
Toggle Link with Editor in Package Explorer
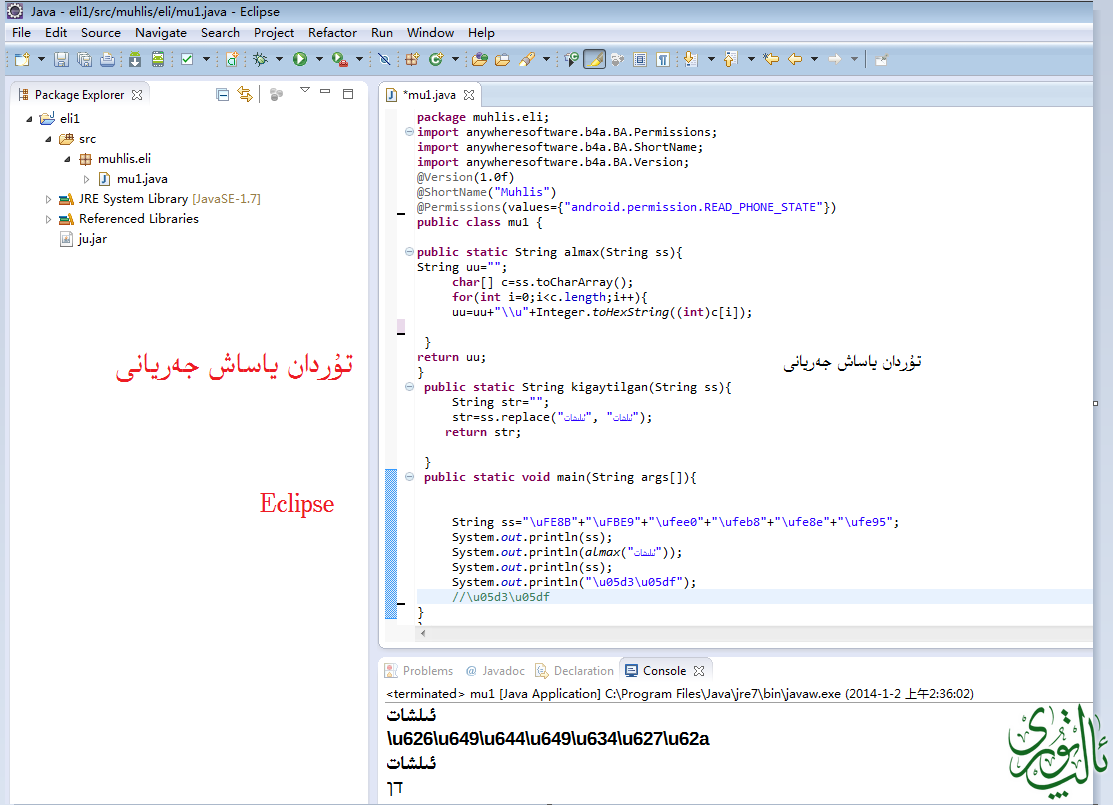click(245, 94)
